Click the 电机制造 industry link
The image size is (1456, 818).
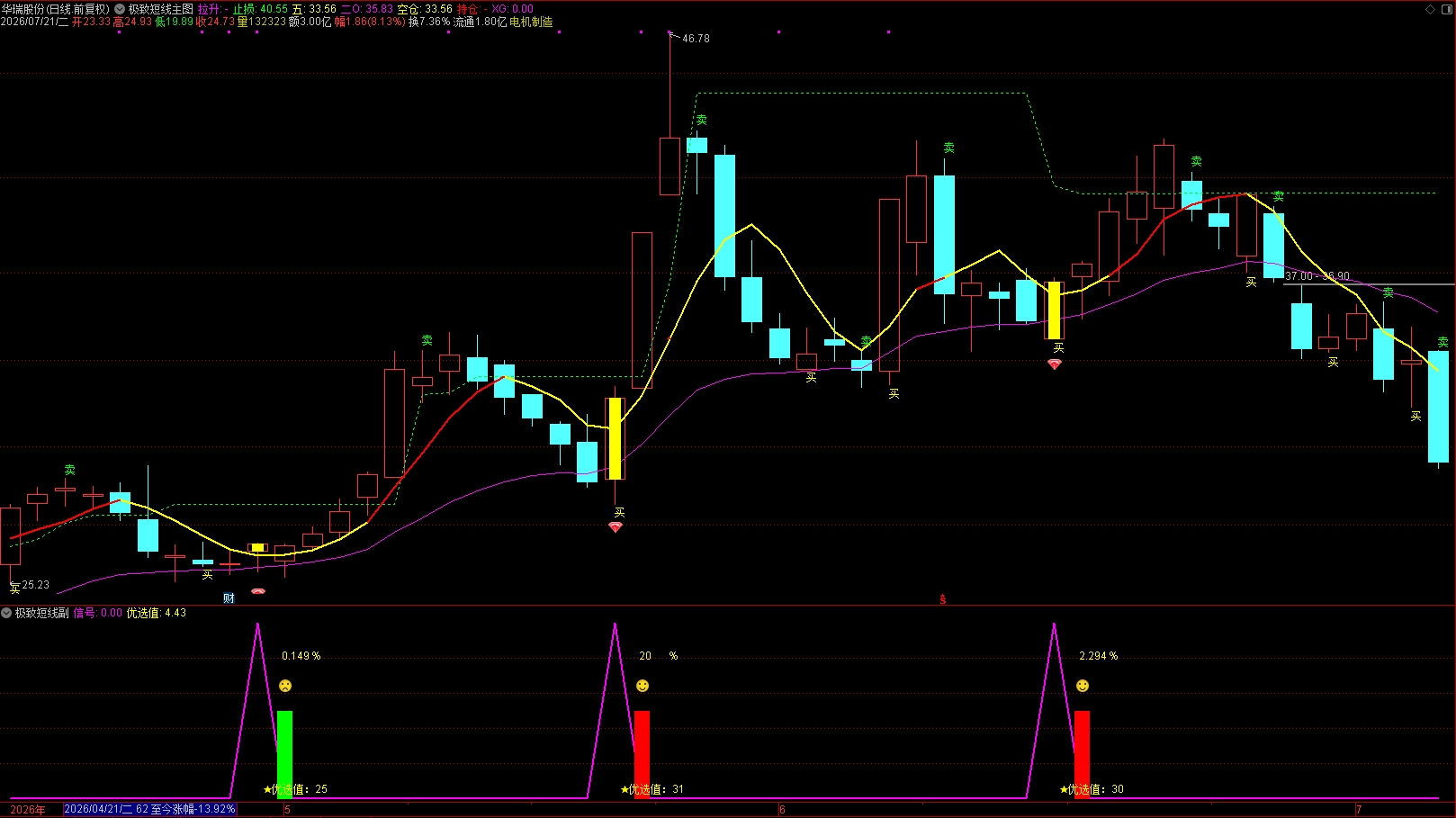(x=531, y=22)
